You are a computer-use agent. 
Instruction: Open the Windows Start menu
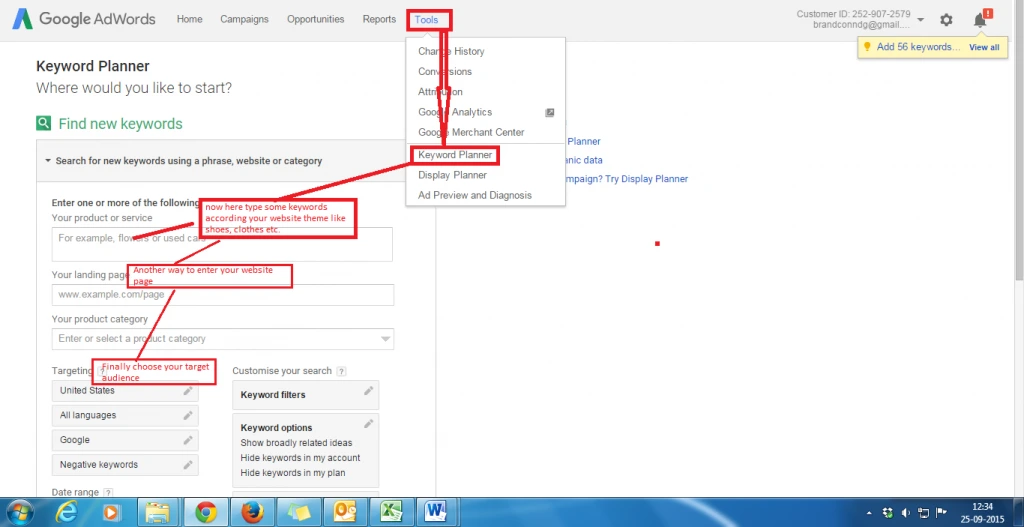point(20,512)
